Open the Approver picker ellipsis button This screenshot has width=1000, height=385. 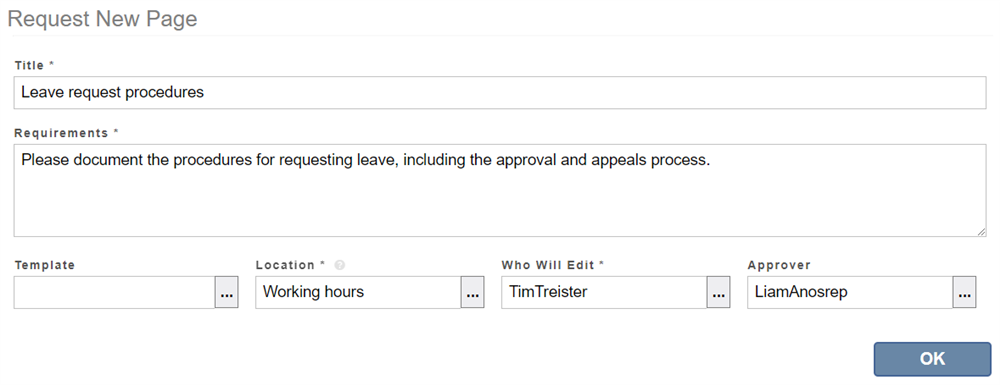tap(964, 293)
